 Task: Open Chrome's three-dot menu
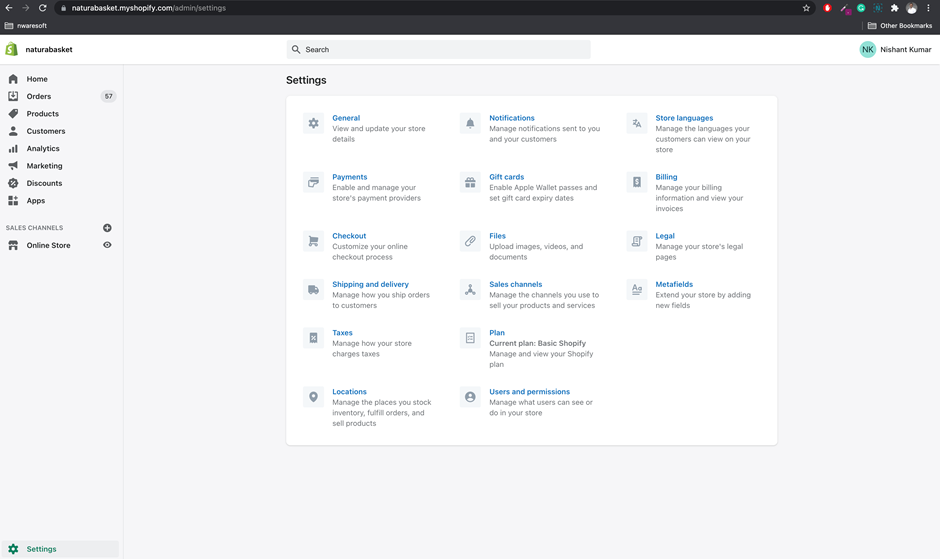tap(928, 8)
